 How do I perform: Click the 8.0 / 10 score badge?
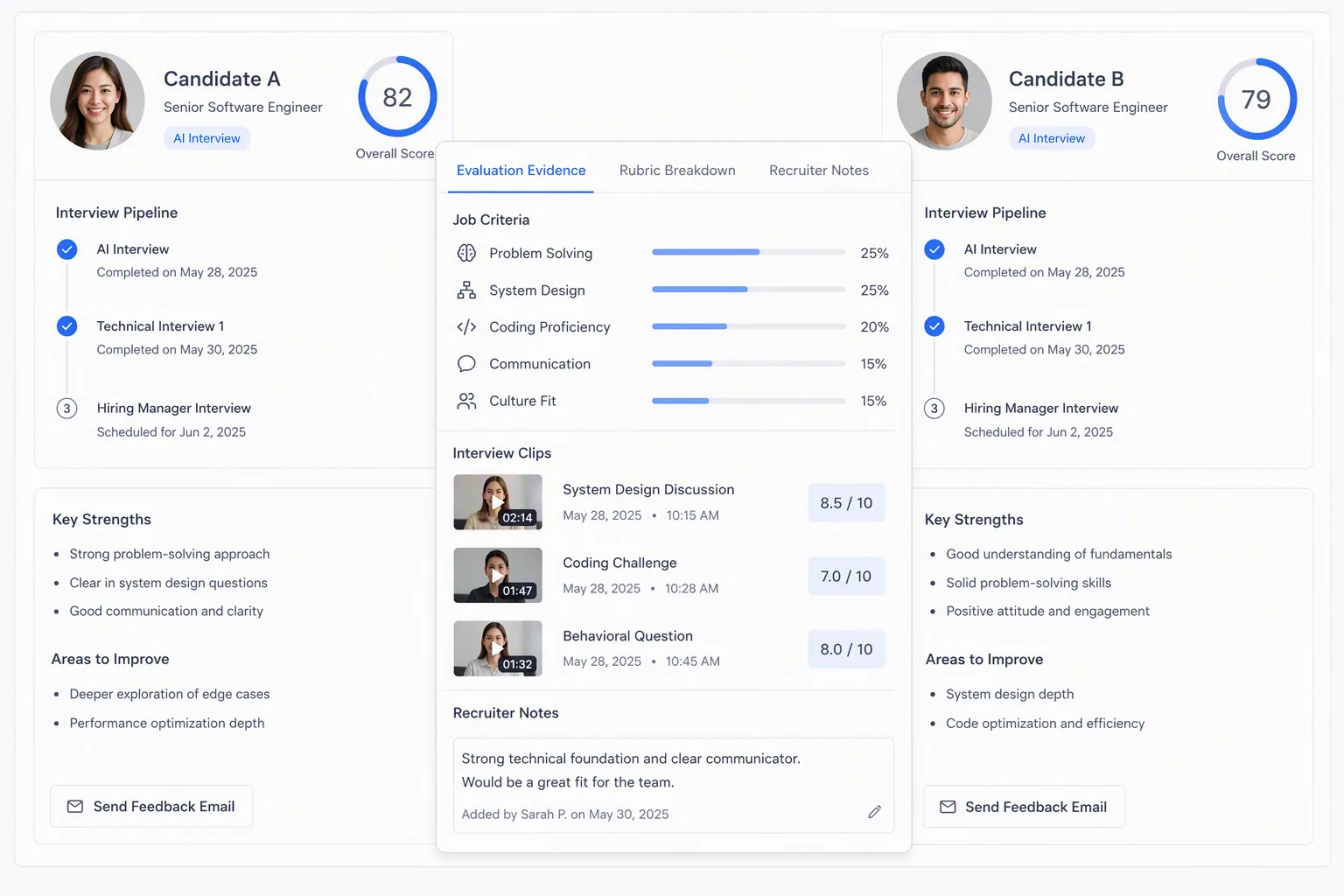coord(846,649)
